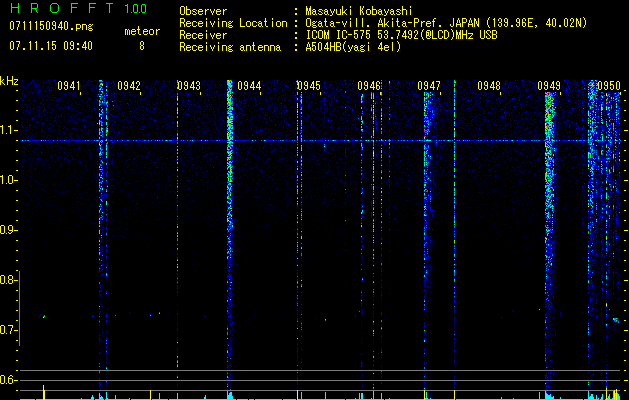This screenshot has width=629, height=400.
Task: Click the 0946 time marker
Action: tap(369, 86)
